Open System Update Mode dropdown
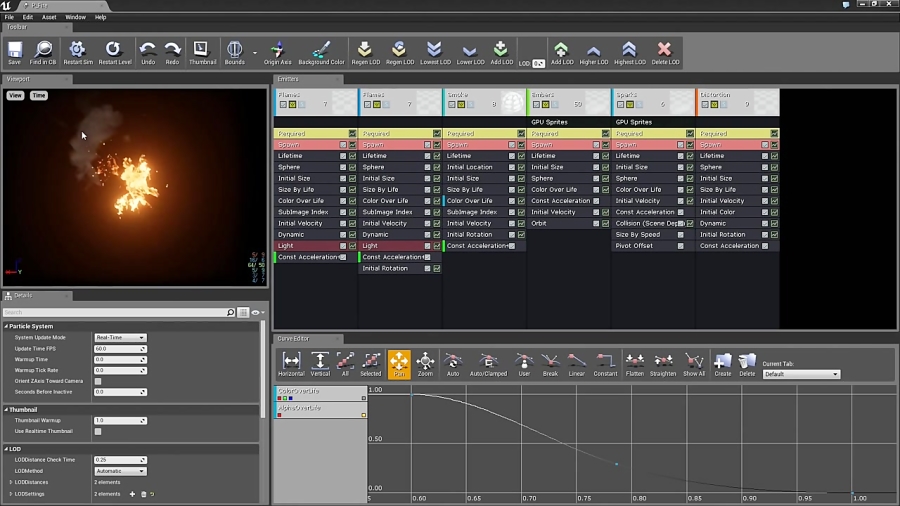The width and height of the screenshot is (900, 506). 120,337
